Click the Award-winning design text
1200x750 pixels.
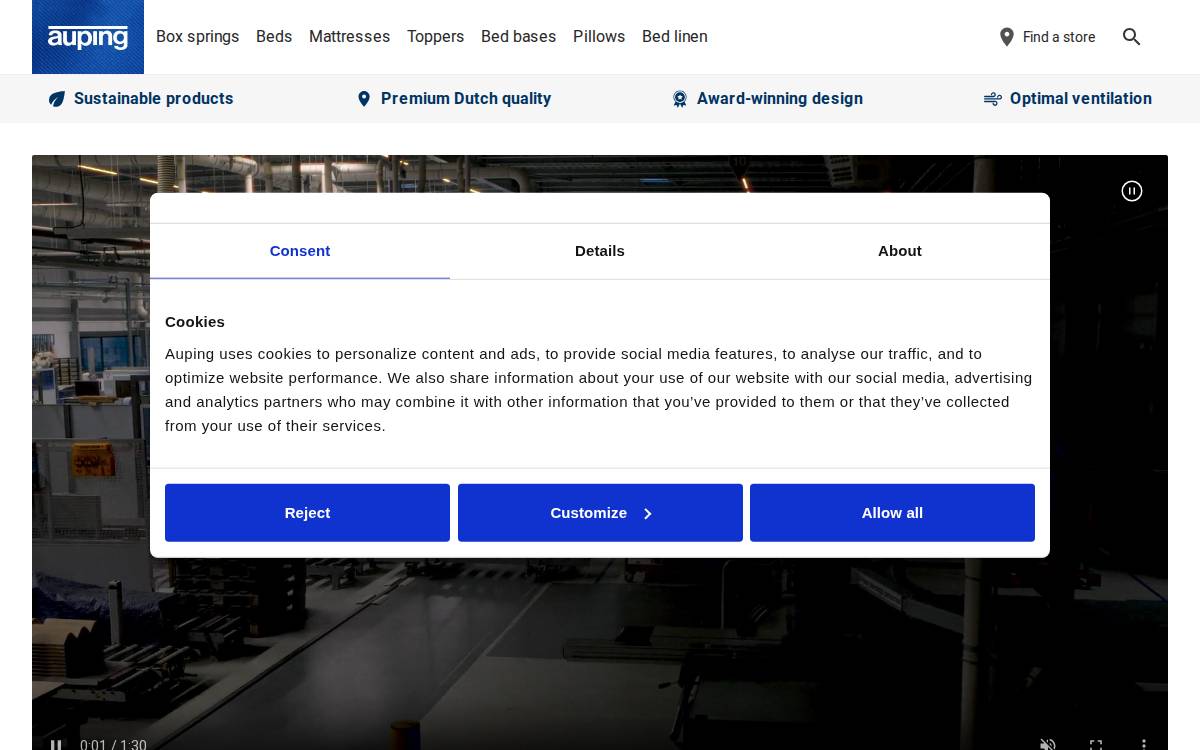(780, 99)
